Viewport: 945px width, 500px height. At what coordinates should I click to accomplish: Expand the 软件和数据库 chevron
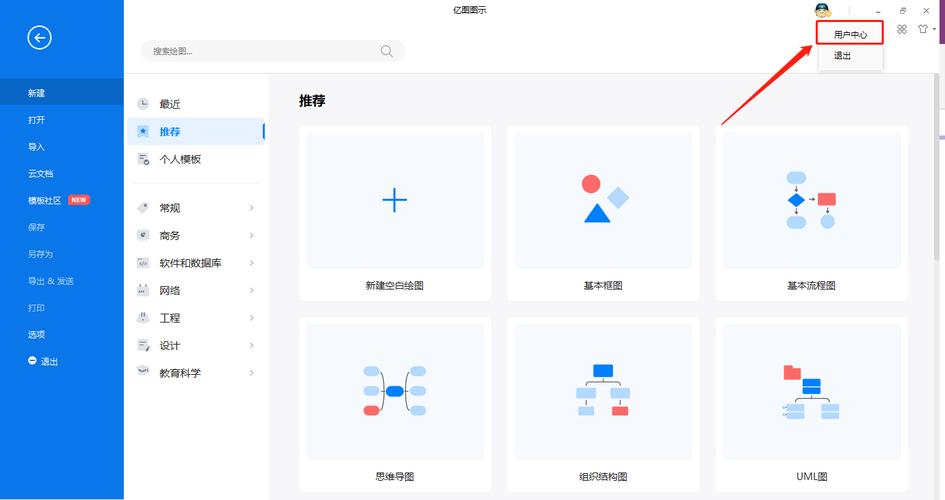pos(251,263)
